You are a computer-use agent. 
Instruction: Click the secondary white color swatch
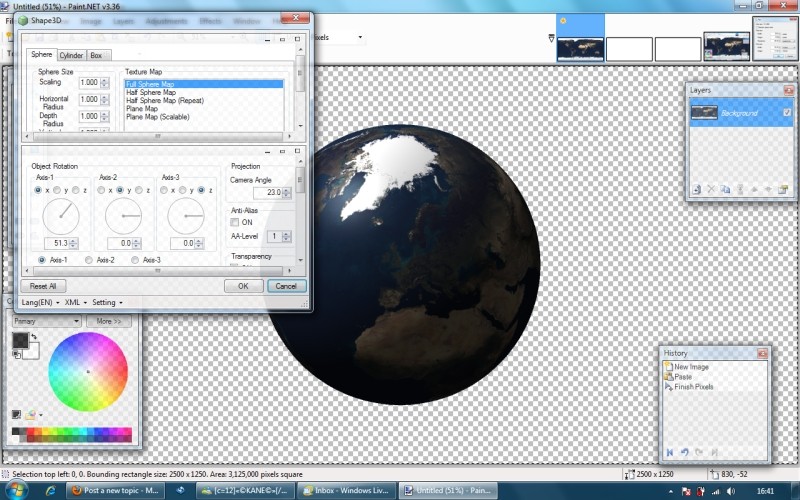(32, 352)
